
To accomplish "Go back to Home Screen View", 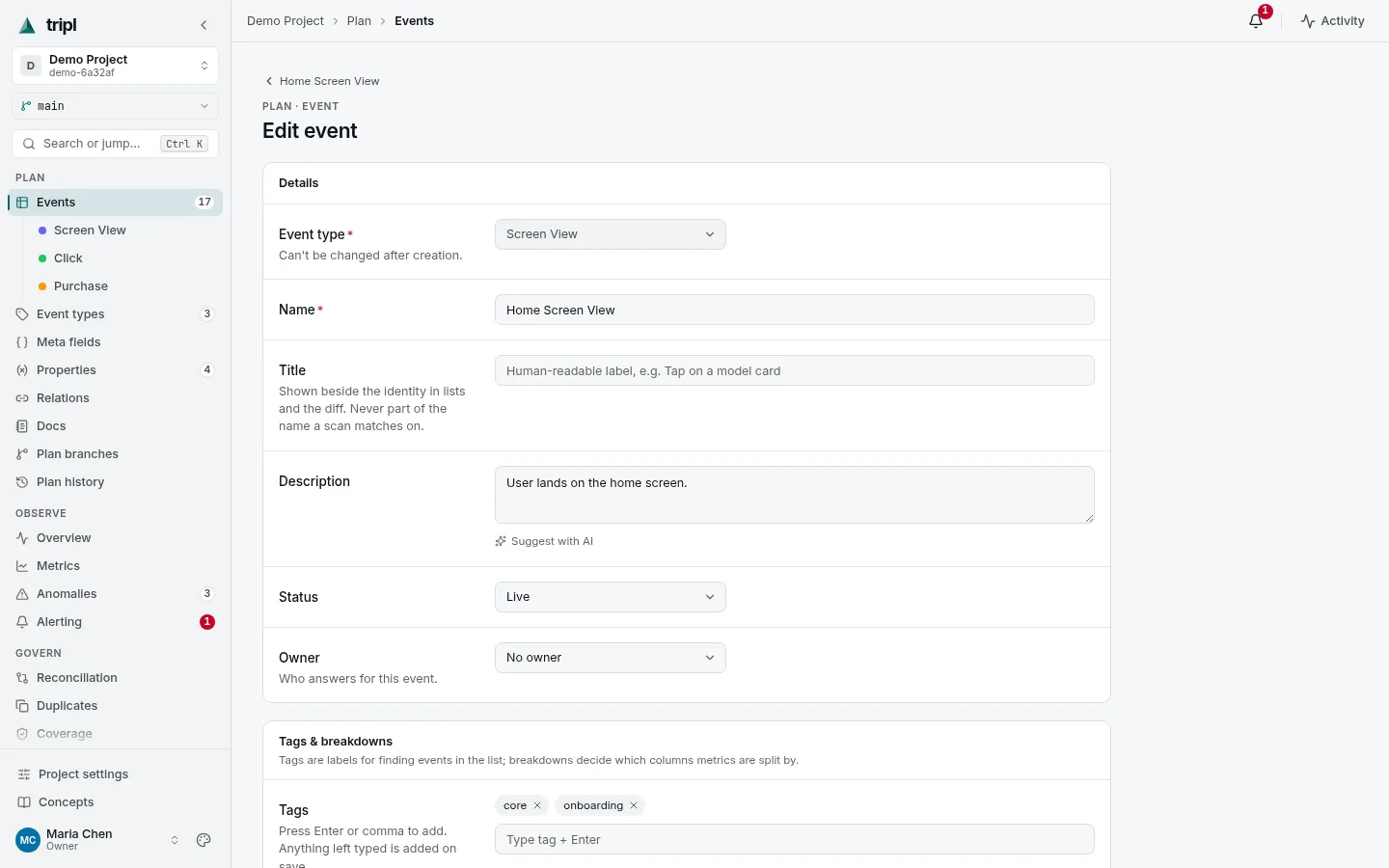I will point(322,81).
